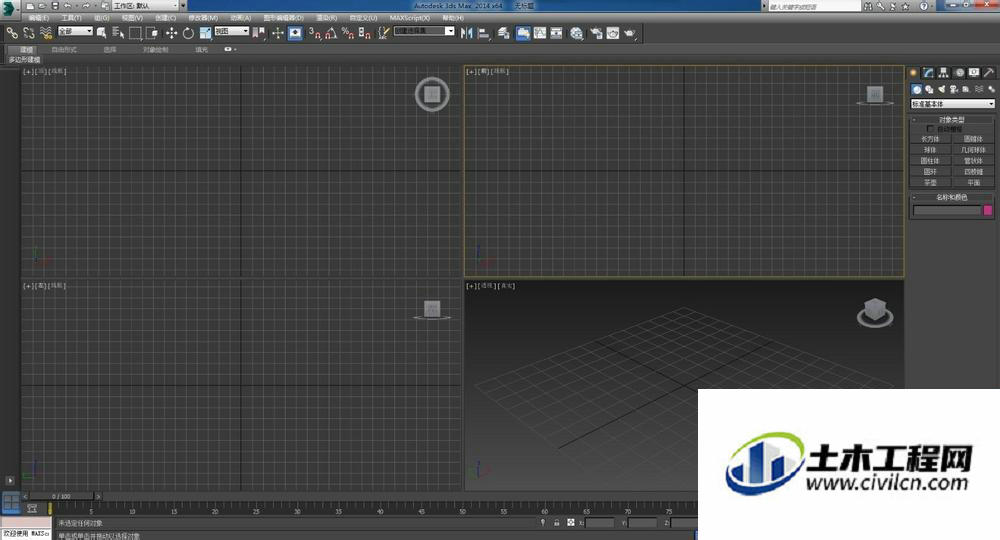Click the Align tool icon
This screenshot has width=1000, height=540.
coord(484,33)
